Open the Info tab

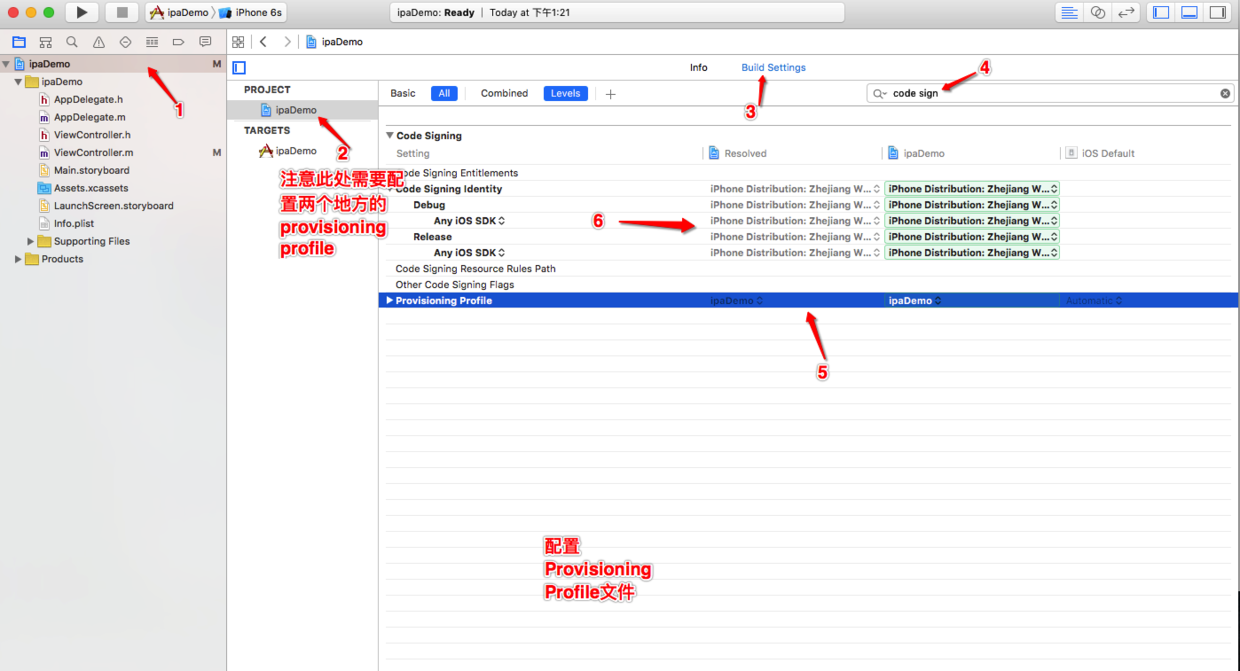tap(698, 68)
